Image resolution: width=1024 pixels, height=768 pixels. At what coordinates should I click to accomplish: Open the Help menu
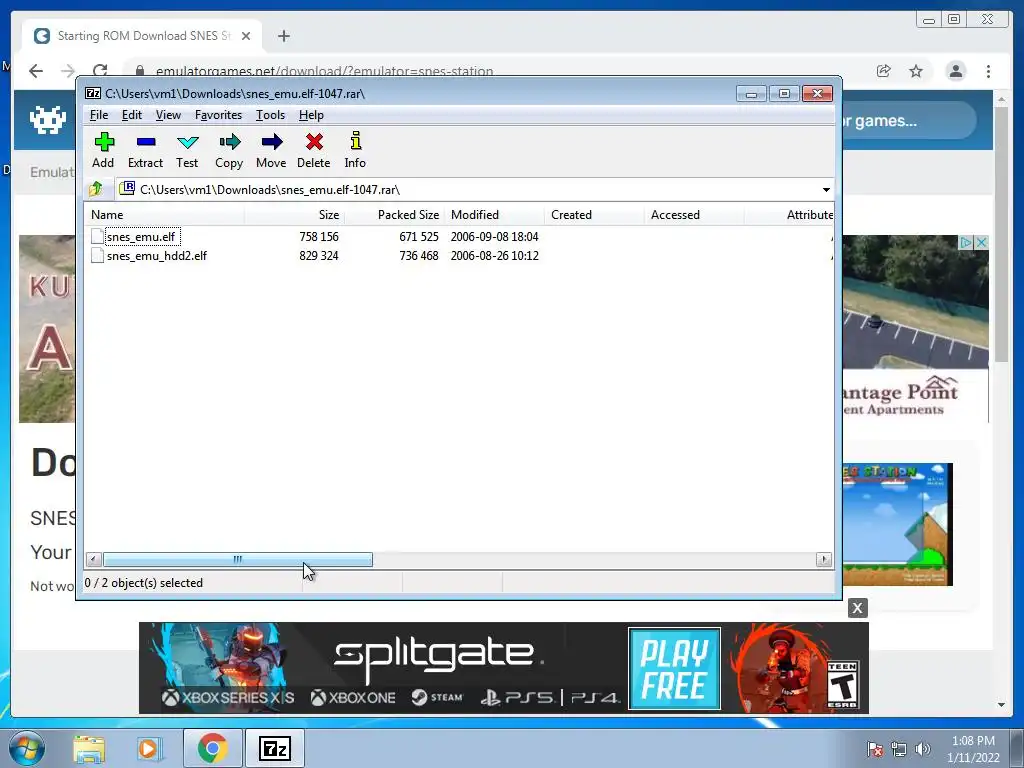pyautogui.click(x=311, y=115)
